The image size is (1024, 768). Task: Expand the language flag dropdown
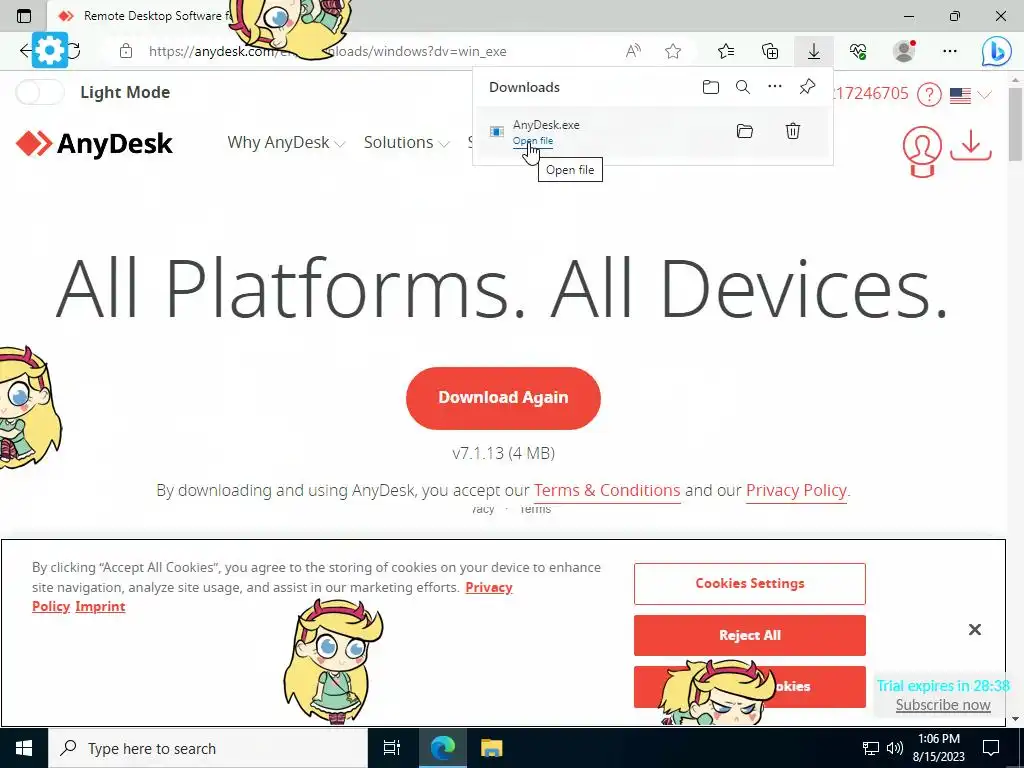pyautogui.click(x=970, y=95)
